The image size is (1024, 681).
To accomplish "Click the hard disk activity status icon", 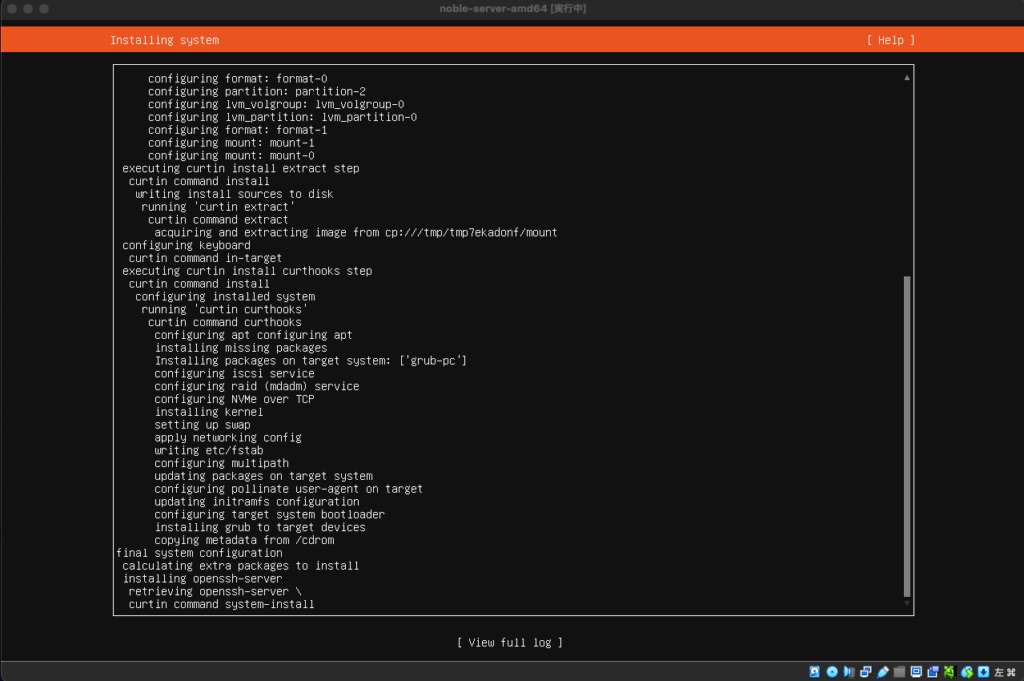I will [814, 672].
